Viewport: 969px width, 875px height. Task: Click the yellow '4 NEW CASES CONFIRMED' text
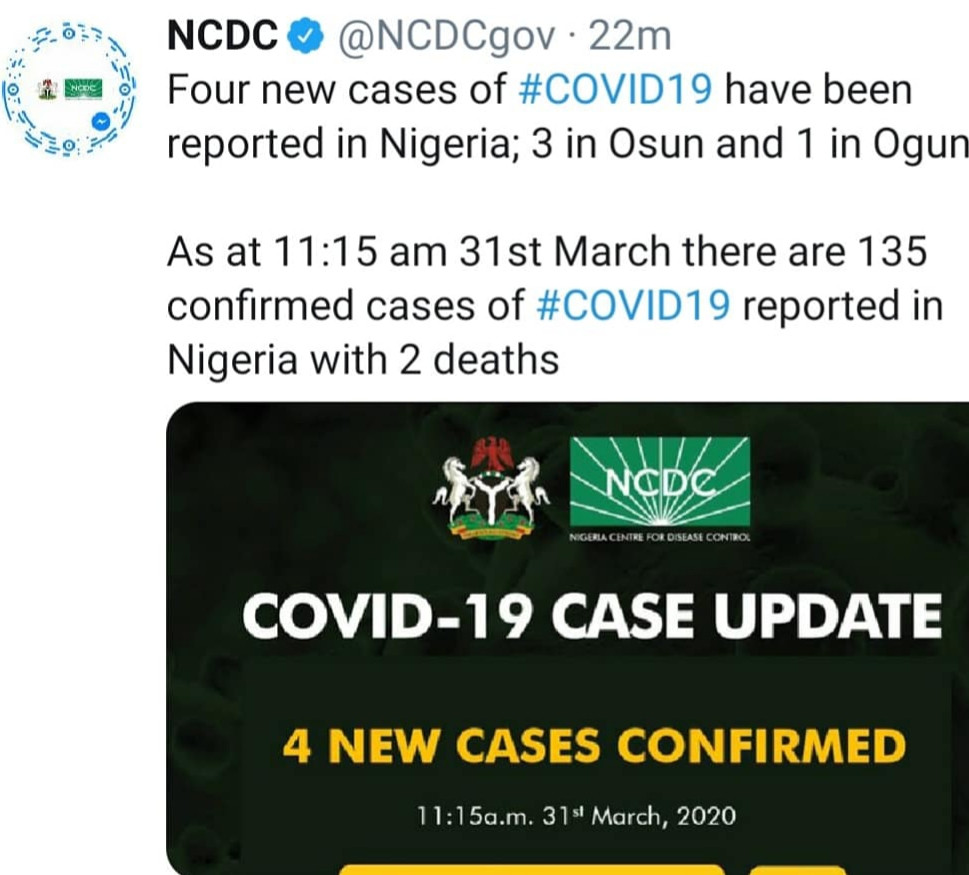(594, 745)
